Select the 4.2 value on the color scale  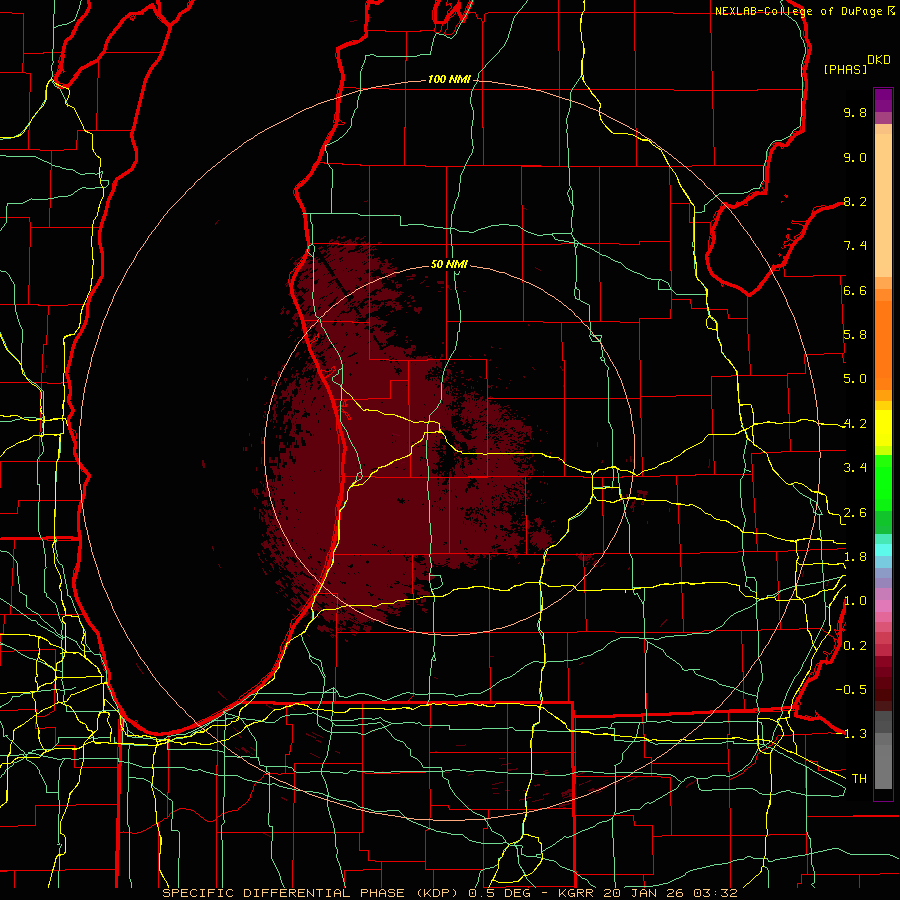(x=855, y=424)
